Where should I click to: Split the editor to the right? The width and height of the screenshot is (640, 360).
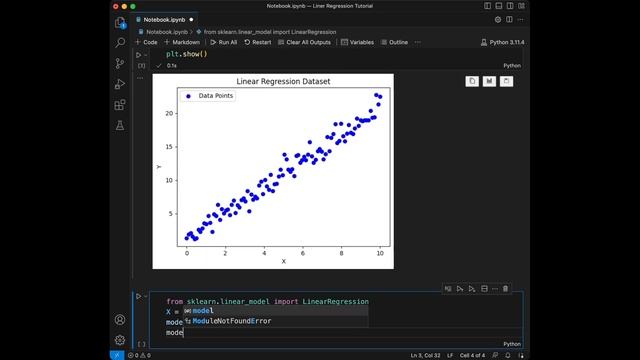coord(509,20)
